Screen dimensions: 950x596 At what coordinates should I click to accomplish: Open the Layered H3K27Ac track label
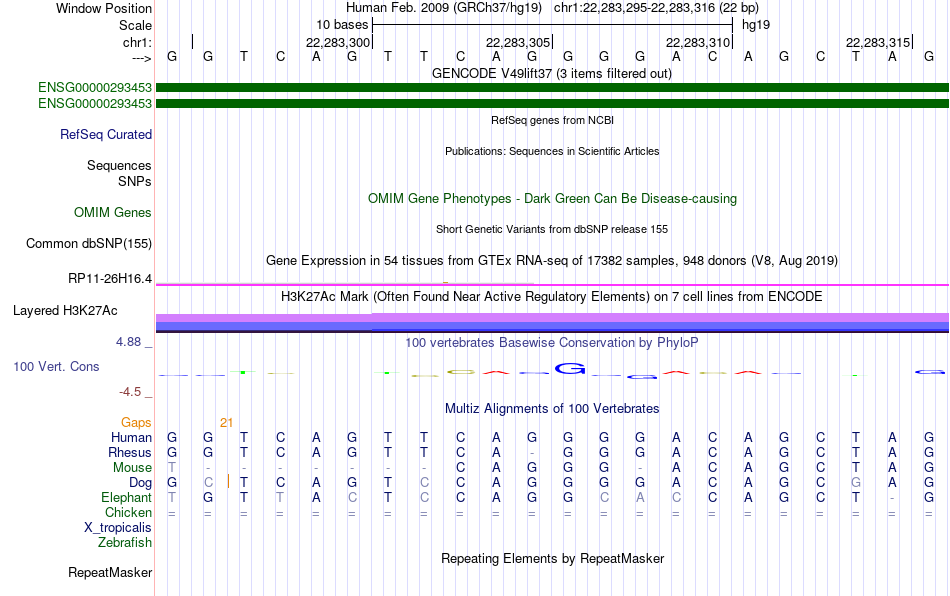tap(65, 311)
